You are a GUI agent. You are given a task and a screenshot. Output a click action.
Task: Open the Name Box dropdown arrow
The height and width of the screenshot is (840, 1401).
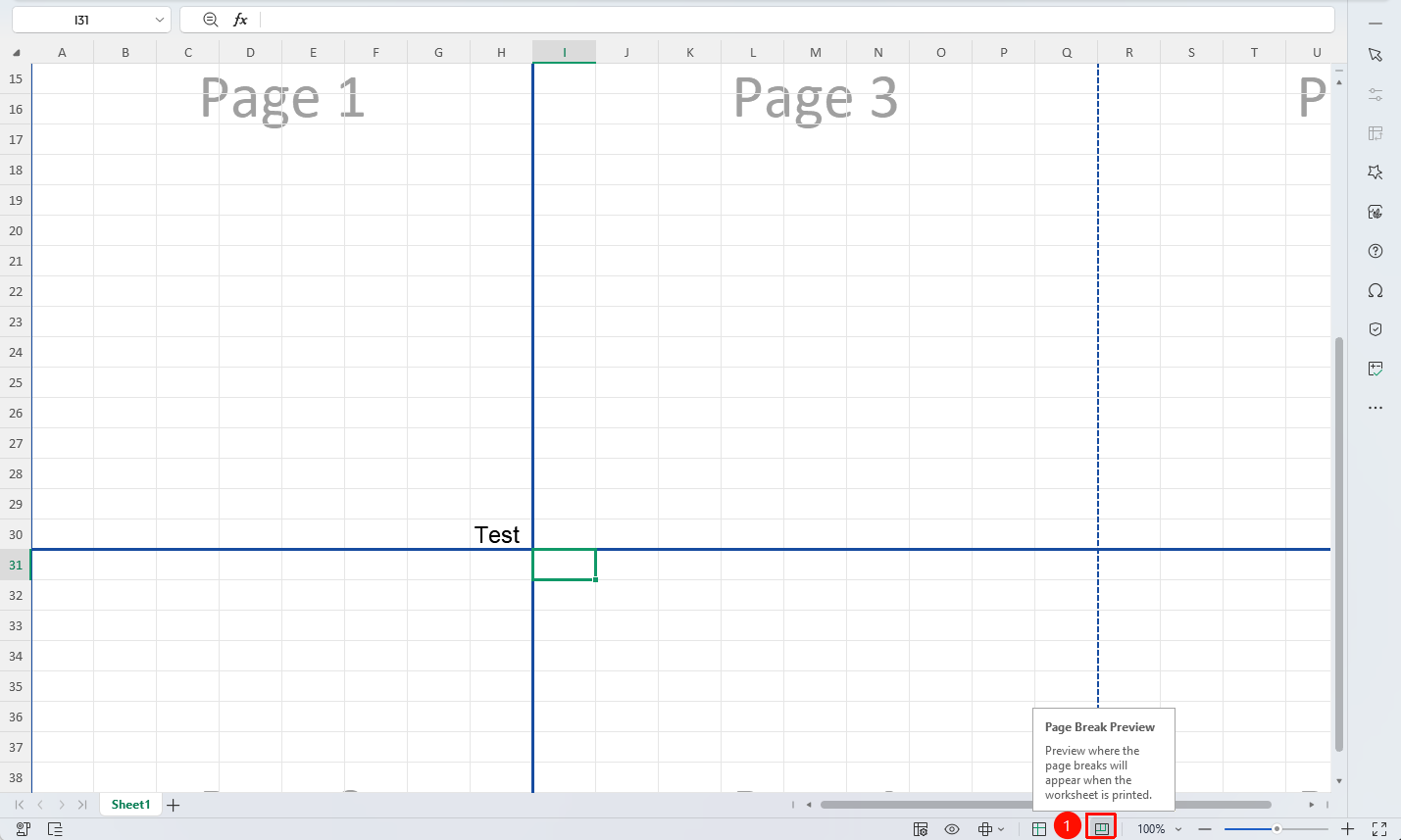tap(160, 20)
